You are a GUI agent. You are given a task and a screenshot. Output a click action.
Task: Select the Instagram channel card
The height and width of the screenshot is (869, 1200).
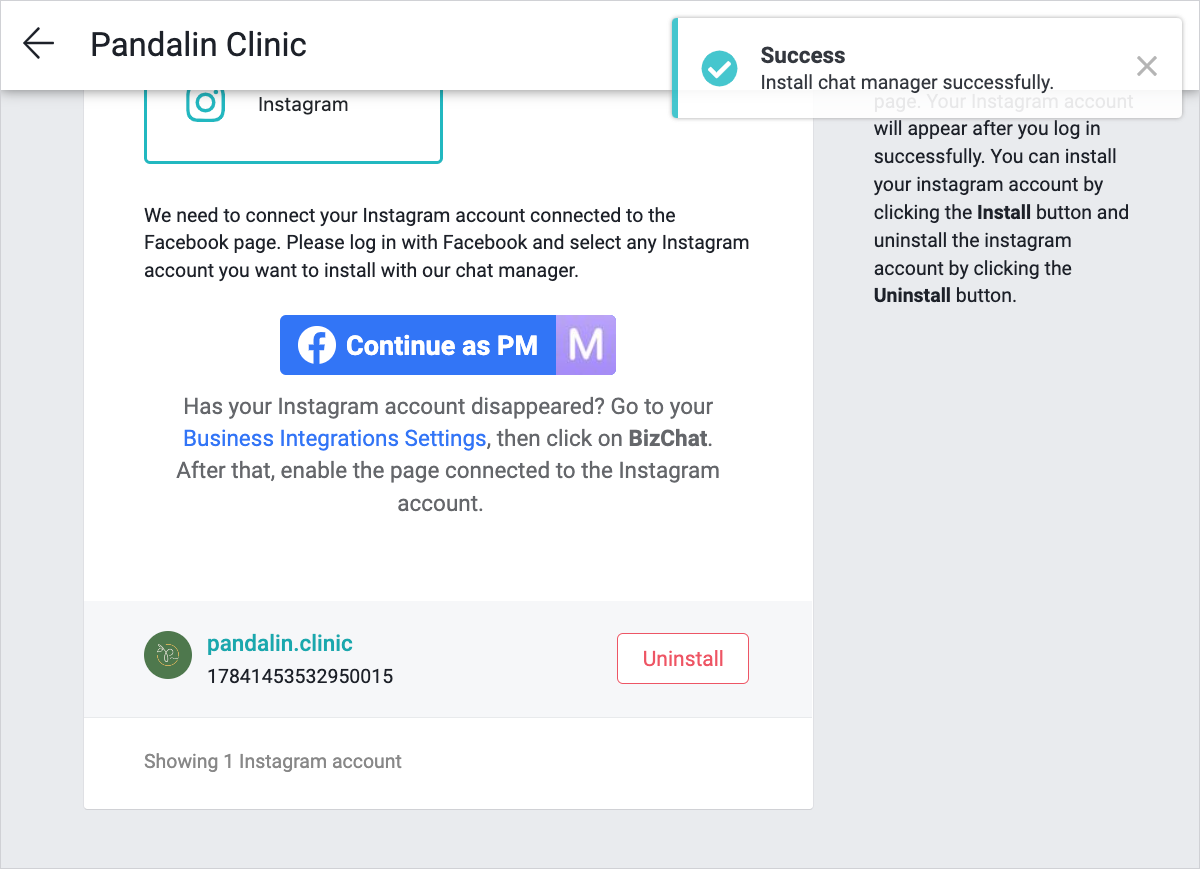tap(293, 125)
